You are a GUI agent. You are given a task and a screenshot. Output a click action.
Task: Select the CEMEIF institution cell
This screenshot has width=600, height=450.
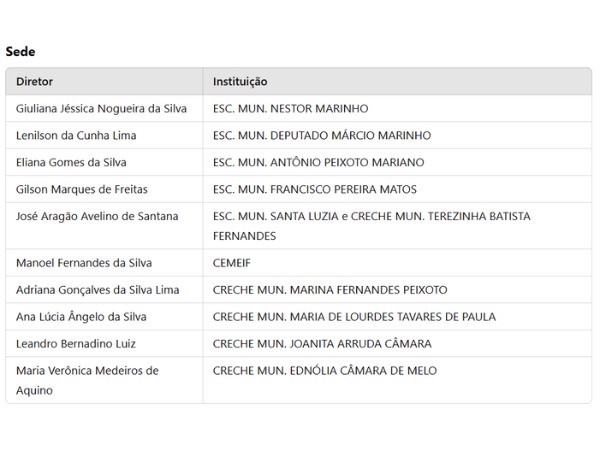(x=397, y=263)
